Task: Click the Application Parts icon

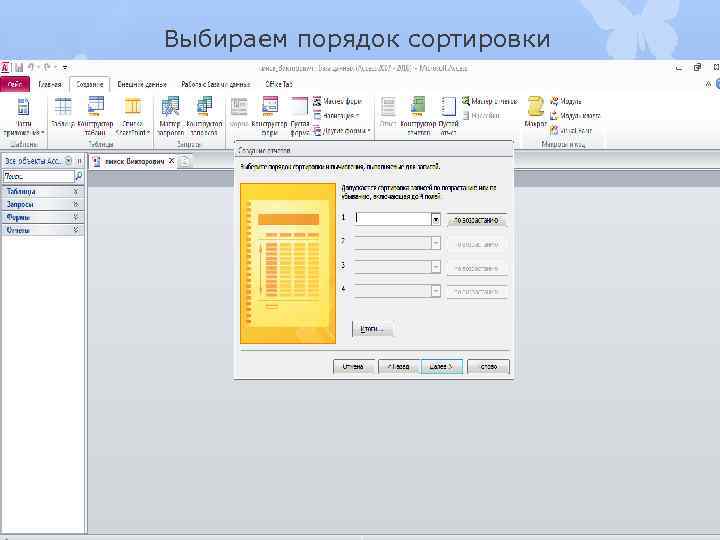Action: 23,107
